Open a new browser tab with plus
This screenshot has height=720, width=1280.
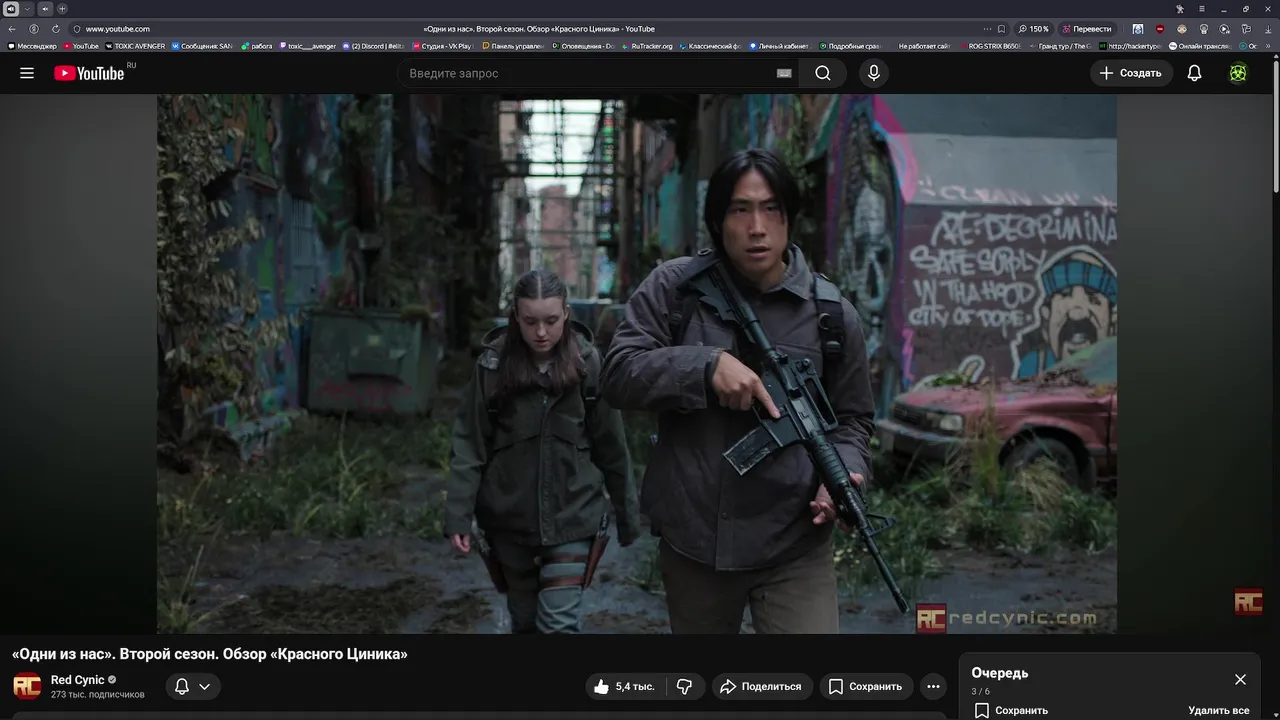[62, 9]
